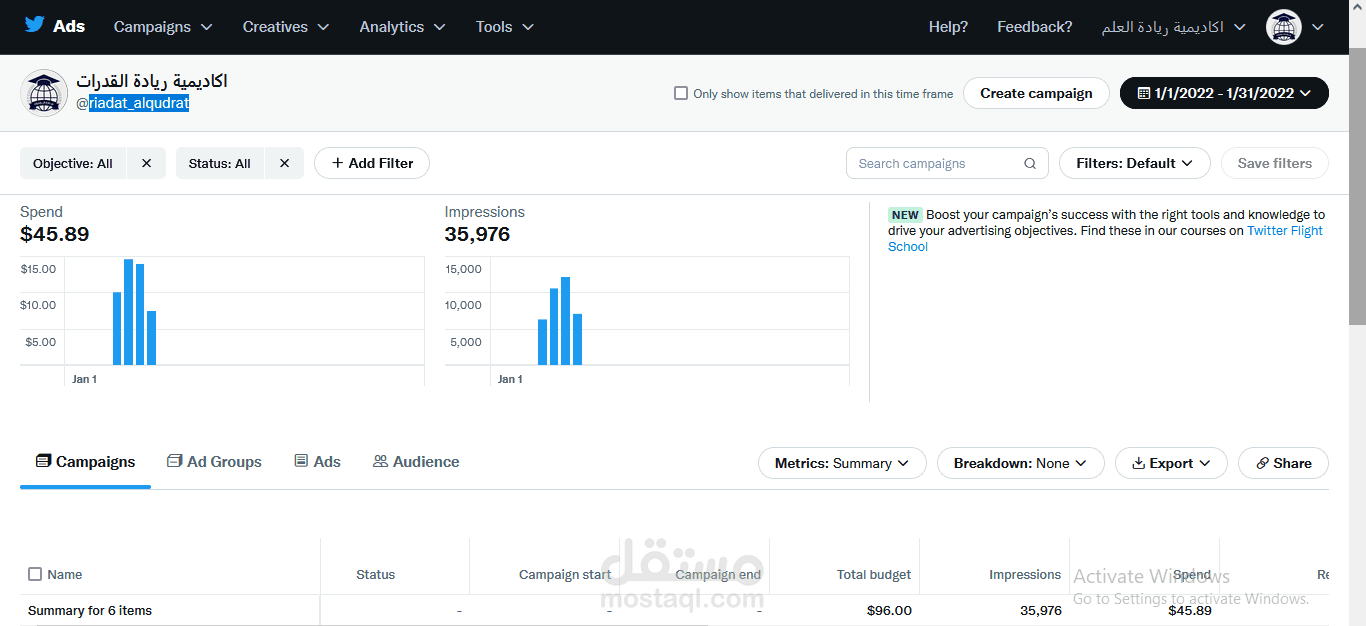Switch to the Ad Groups tab
Viewport: 1366px width, 626px height.
[214, 462]
